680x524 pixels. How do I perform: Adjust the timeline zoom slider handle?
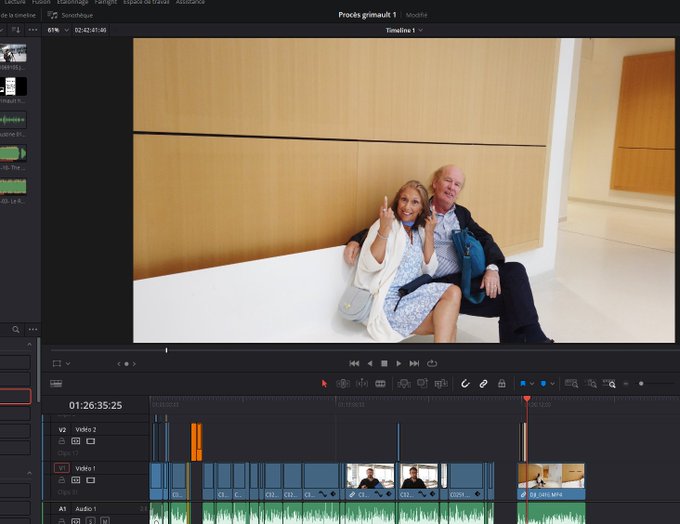tap(641, 383)
